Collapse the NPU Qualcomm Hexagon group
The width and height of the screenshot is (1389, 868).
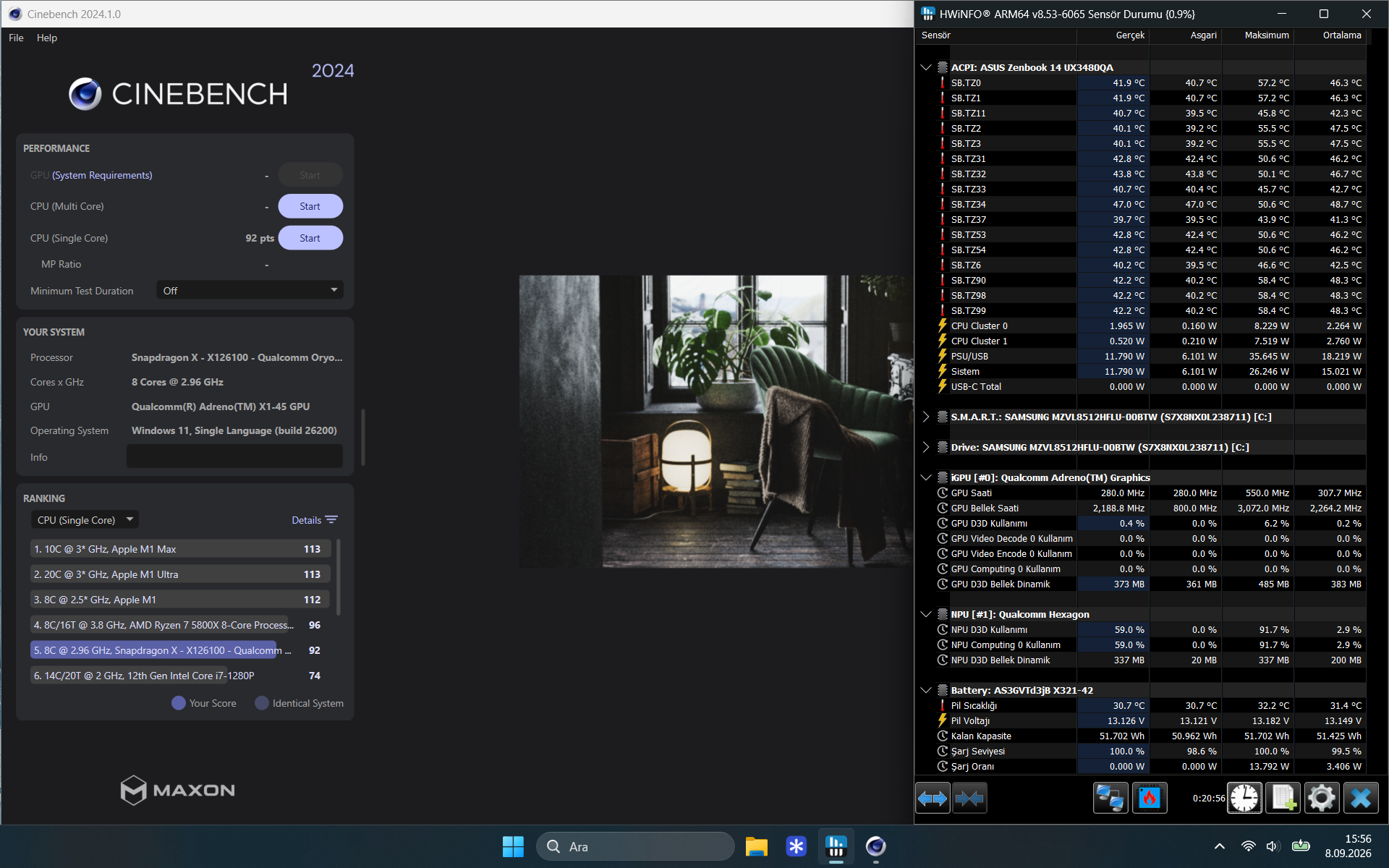[x=925, y=614]
